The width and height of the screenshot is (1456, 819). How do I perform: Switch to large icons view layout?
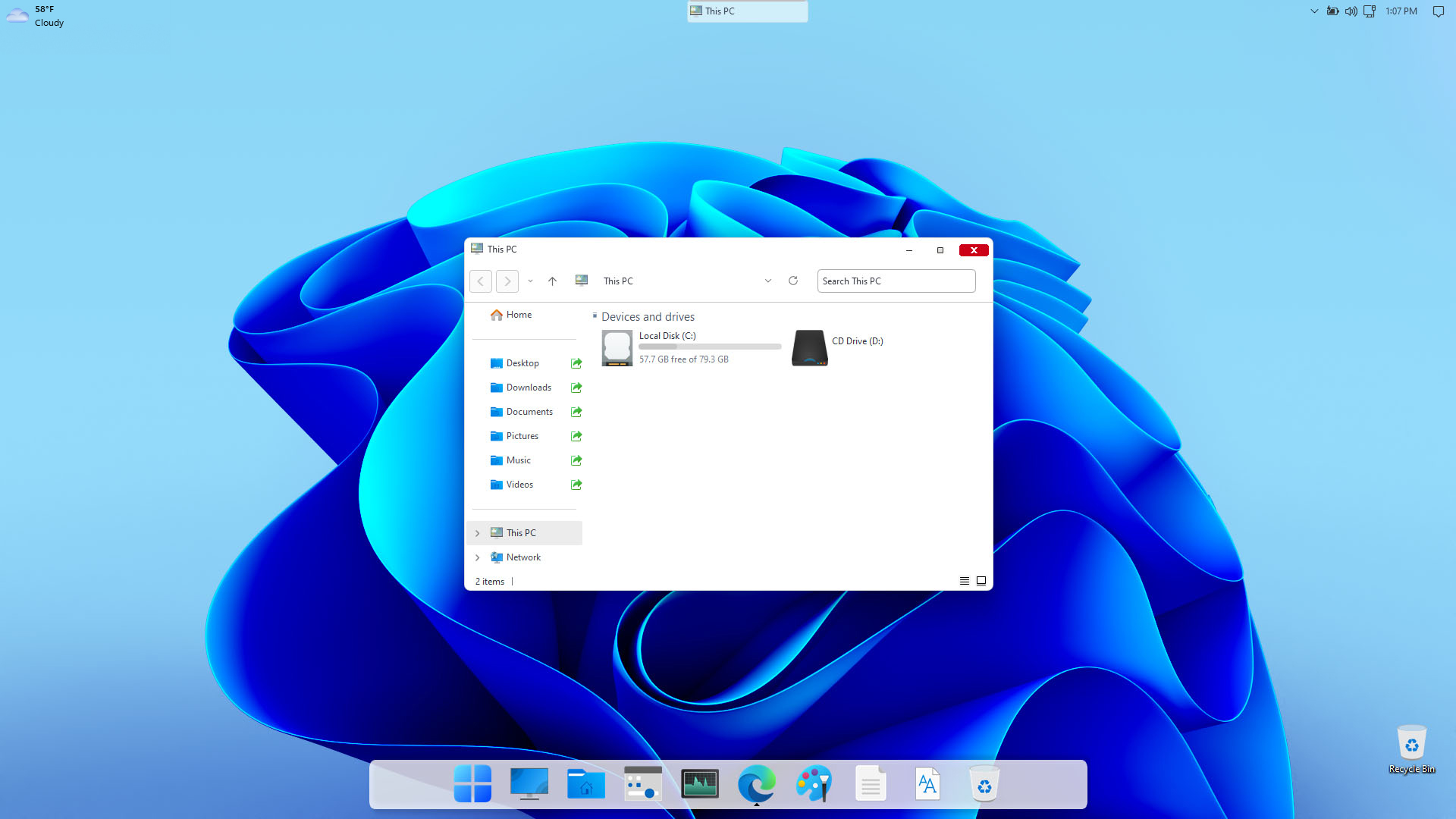pyautogui.click(x=981, y=581)
